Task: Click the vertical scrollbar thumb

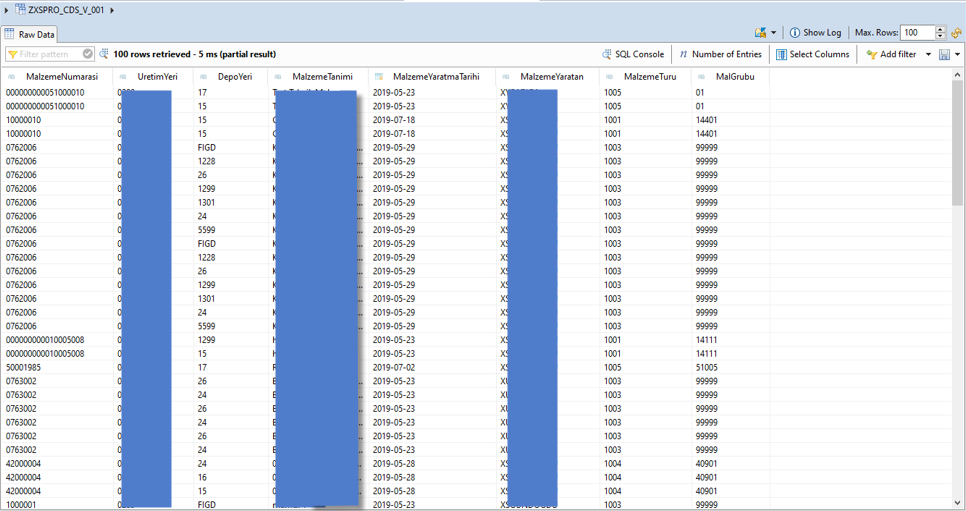Action: 957,142
